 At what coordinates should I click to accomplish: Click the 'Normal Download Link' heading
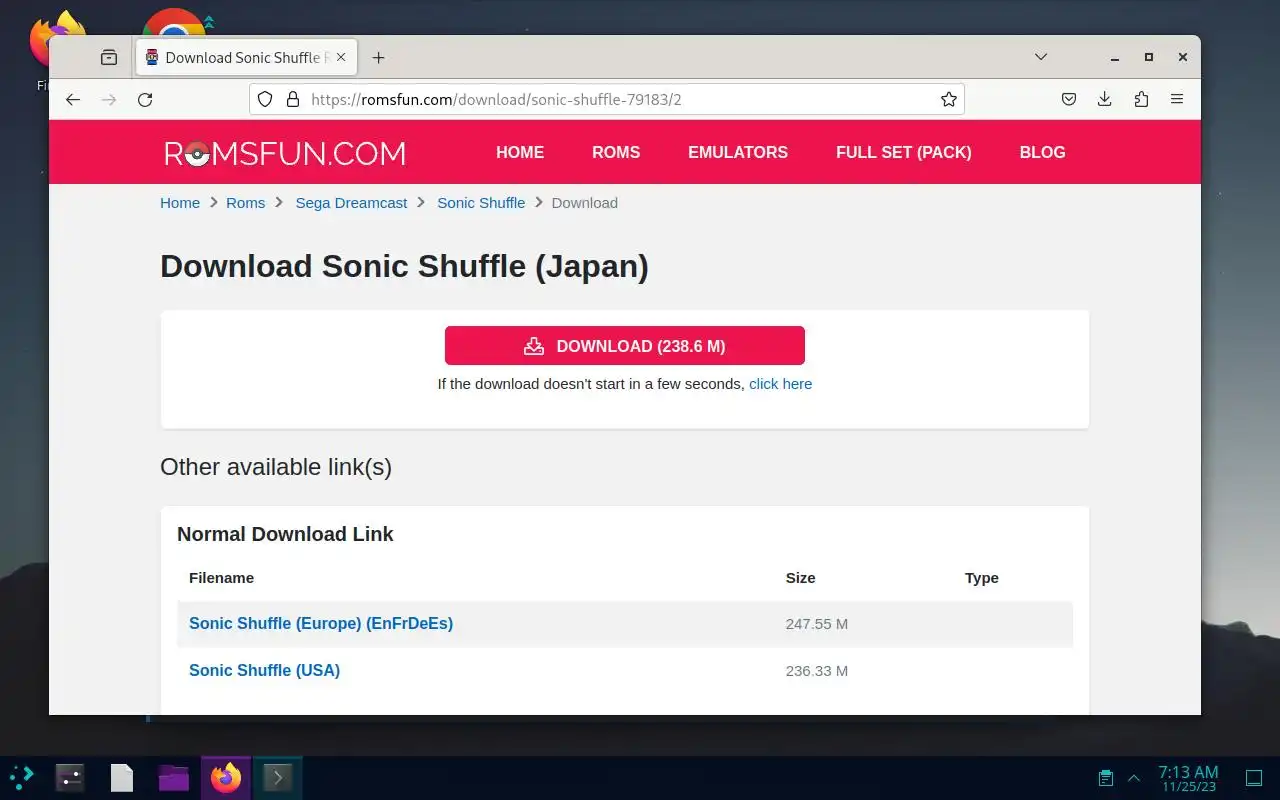(285, 534)
